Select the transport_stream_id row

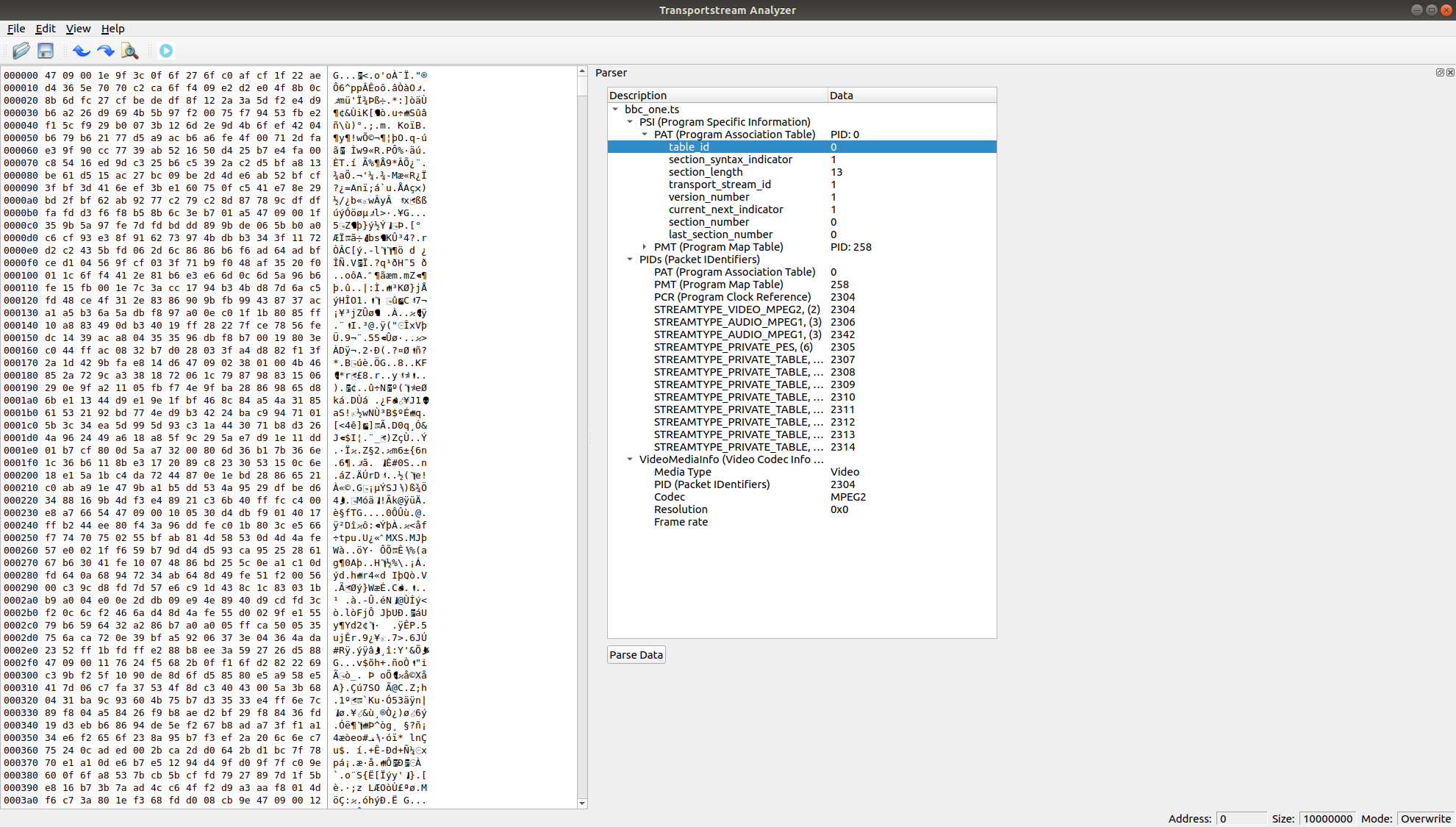click(802, 185)
